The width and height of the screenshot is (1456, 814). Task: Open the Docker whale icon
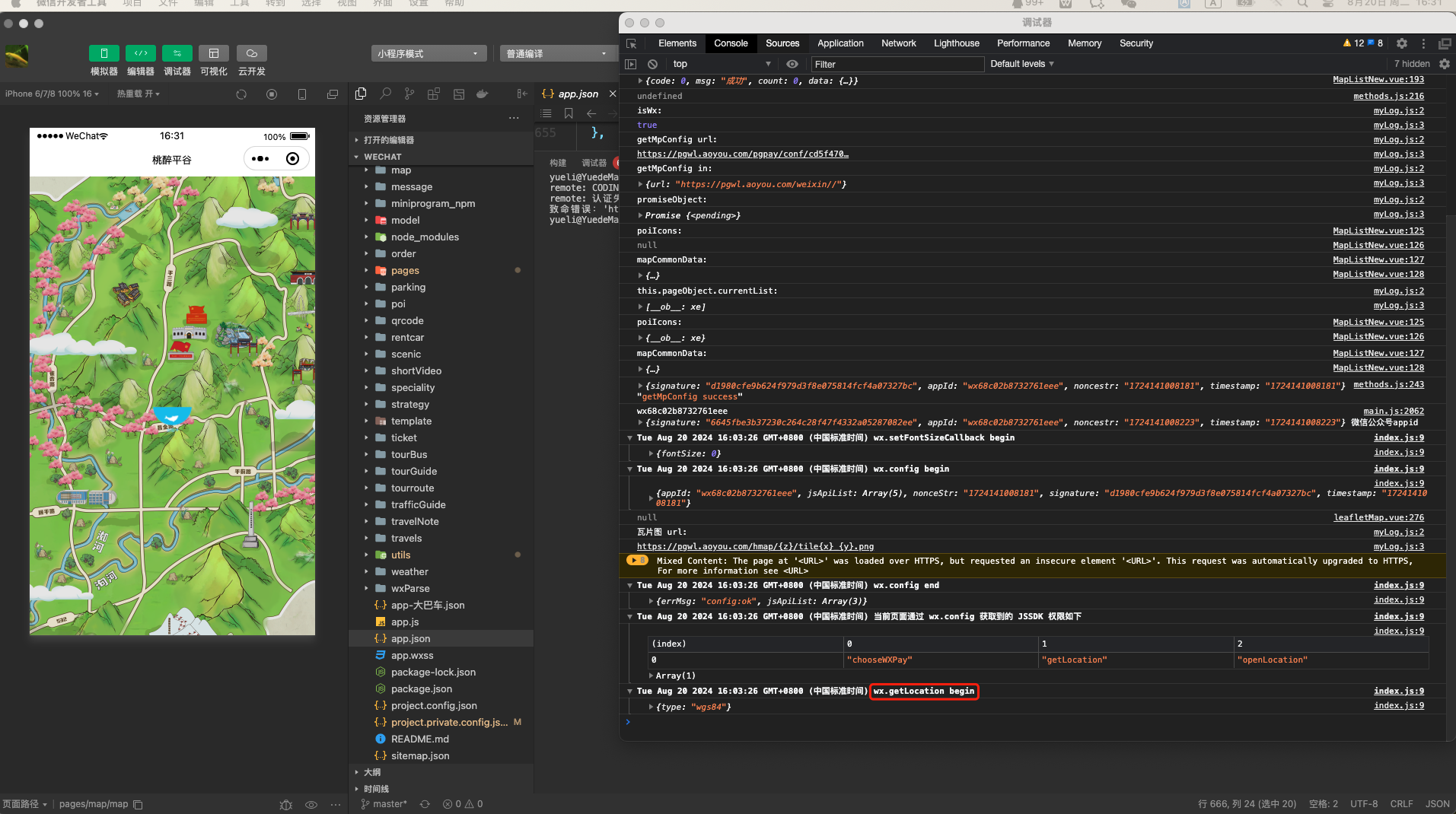[482, 94]
